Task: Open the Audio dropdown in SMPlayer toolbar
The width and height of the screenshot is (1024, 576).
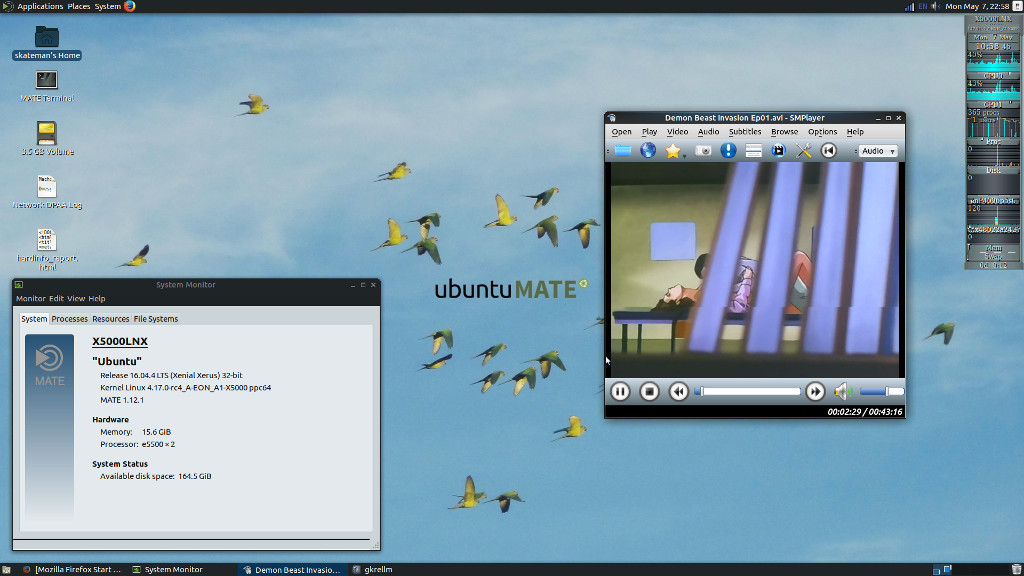Action: click(x=878, y=151)
